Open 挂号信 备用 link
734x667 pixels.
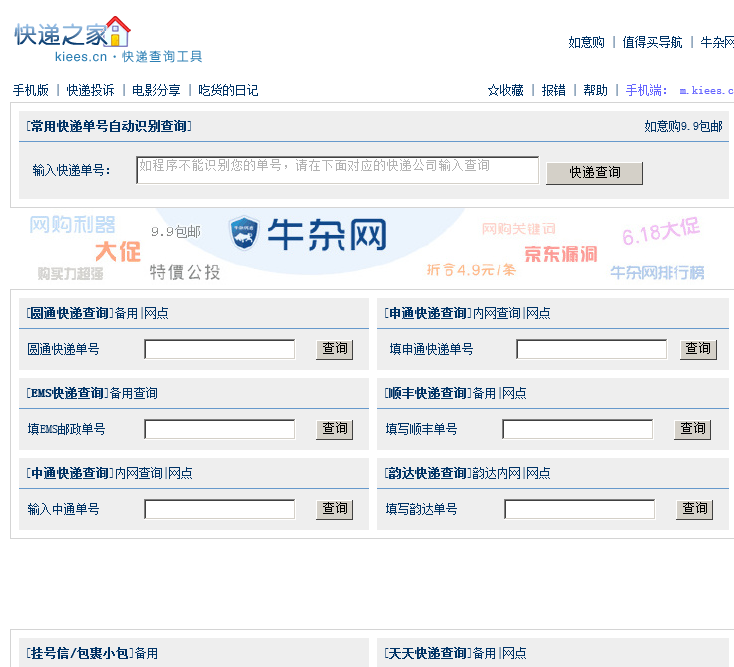[147, 653]
